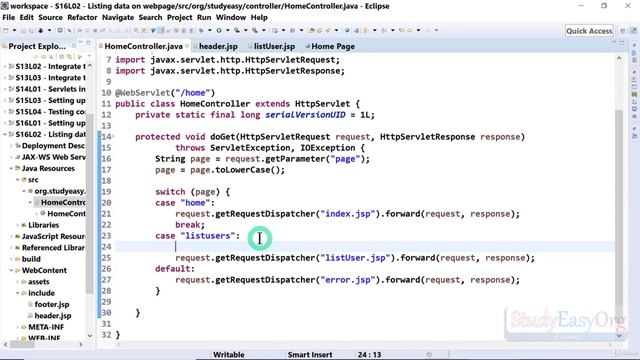Expand the Libraries node
Screen dimensions: 640x360
[x=18, y=225]
